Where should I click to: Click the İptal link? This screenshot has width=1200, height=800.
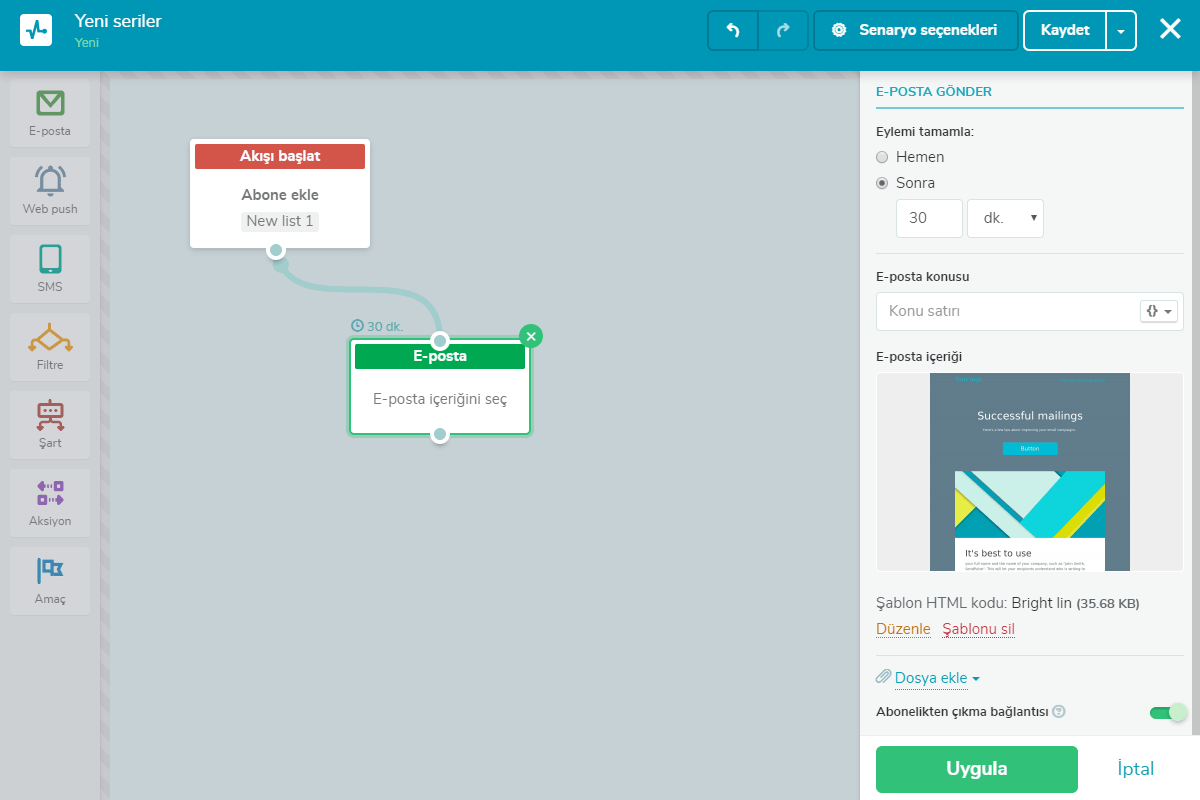(x=1136, y=769)
